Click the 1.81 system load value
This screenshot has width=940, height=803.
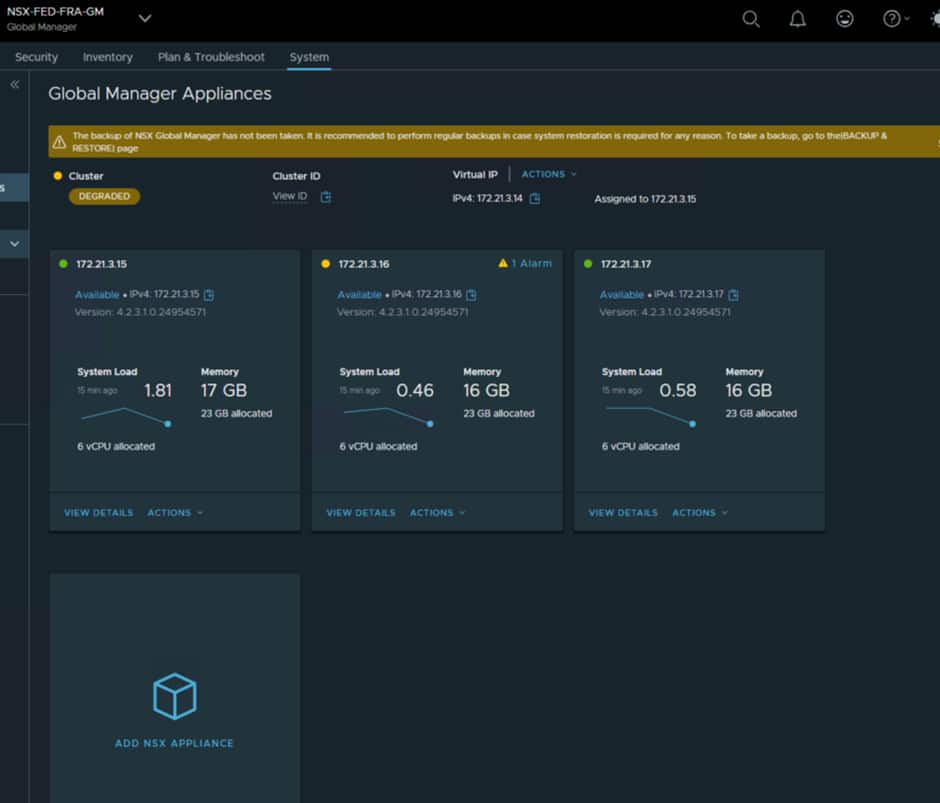point(158,390)
